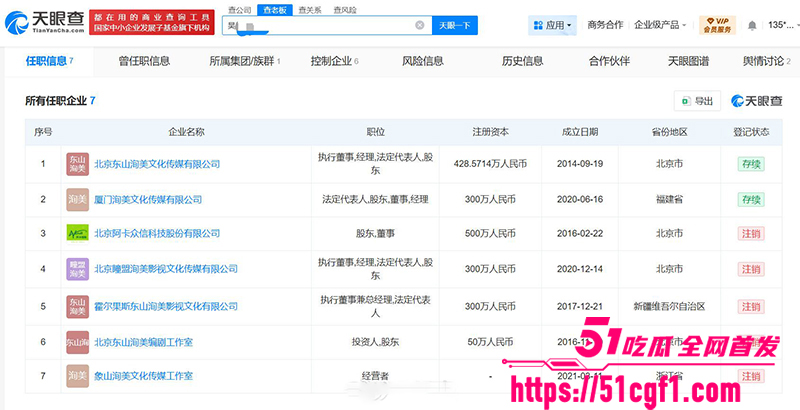This screenshot has height=410, width=800.
Task: Open 北京东山洵美文化传媒有限公司 link
Action: (157, 164)
